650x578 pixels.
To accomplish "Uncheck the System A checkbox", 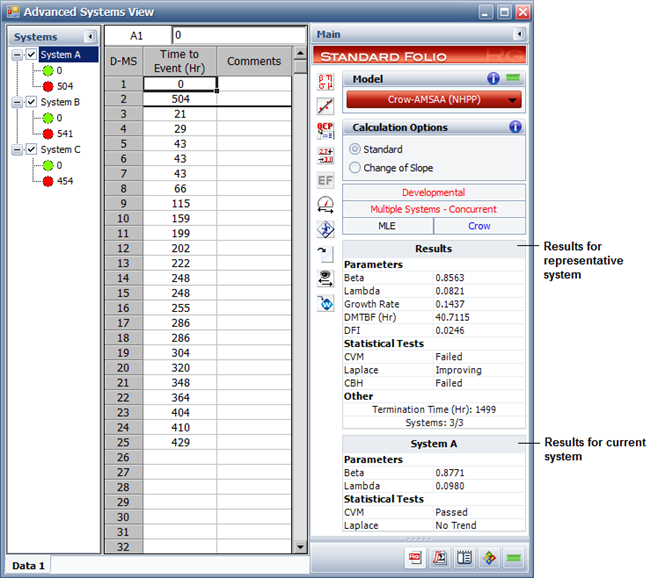I will point(31,55).
